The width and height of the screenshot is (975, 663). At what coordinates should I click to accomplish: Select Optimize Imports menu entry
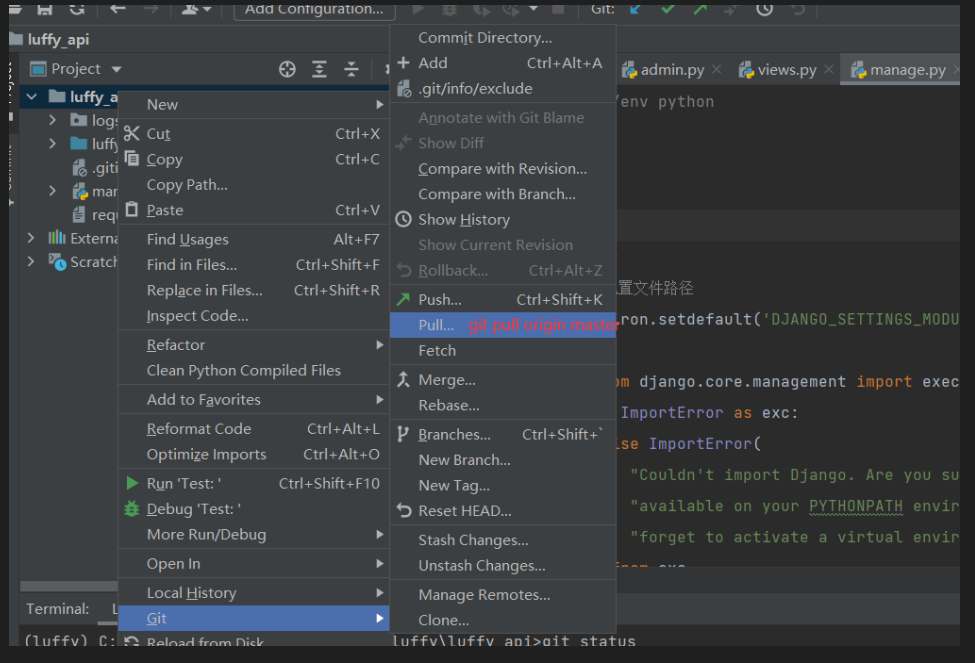(253, 455)
